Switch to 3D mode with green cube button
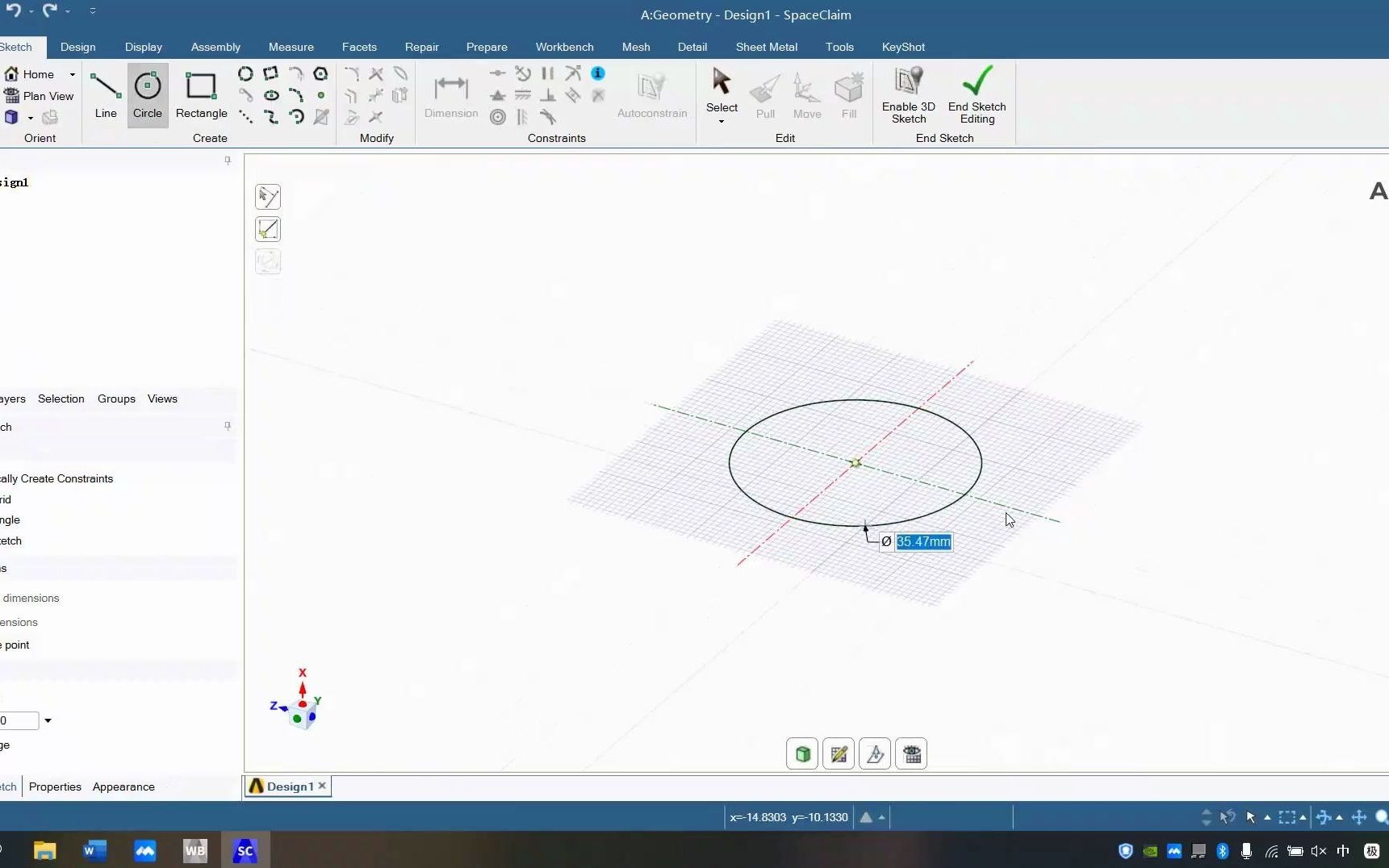 point(802,754)
